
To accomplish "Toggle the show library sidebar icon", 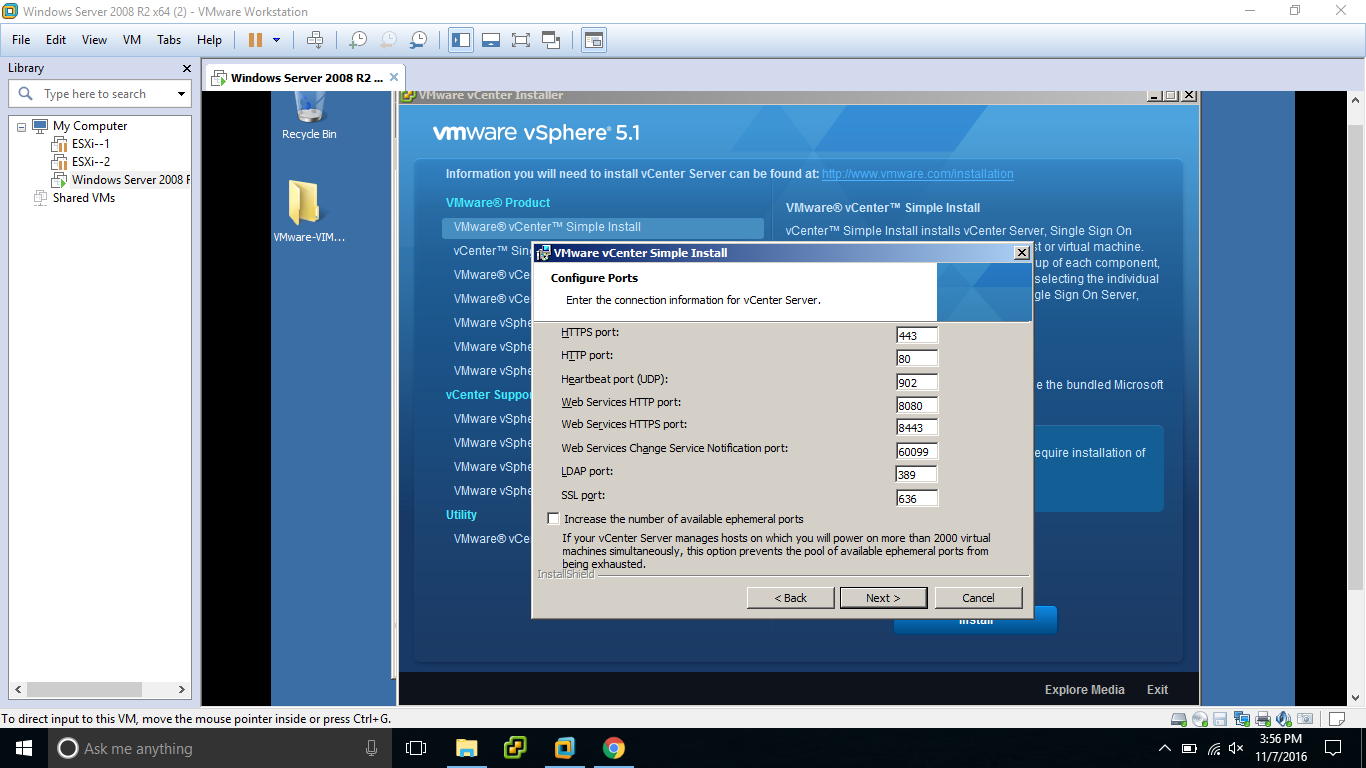I will coord(461,40).
